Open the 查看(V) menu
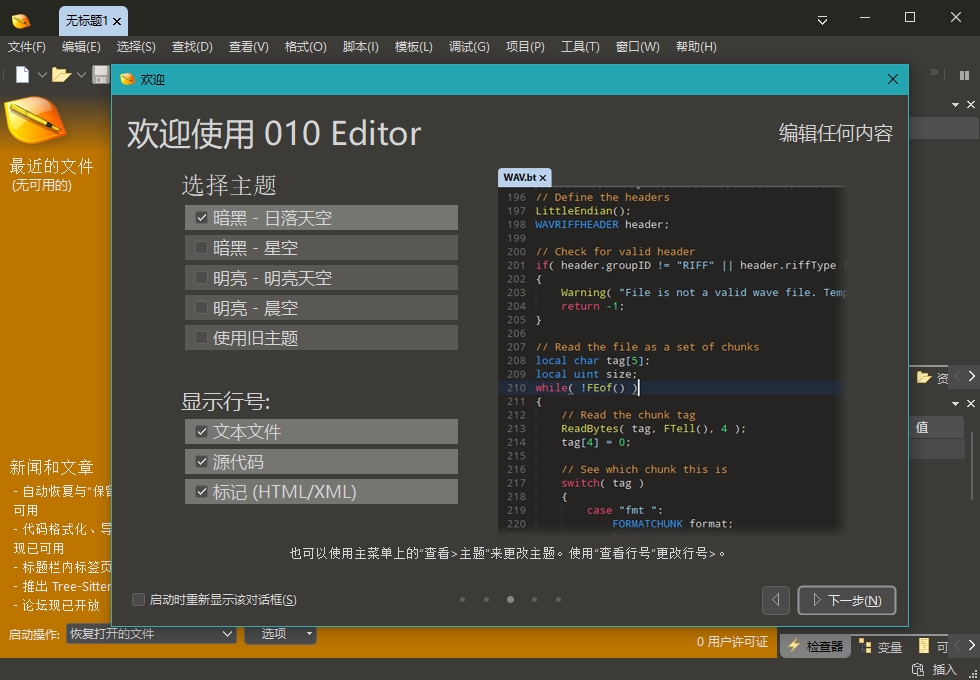Viewport: 980px width, 680px height. tap(248, 47)
